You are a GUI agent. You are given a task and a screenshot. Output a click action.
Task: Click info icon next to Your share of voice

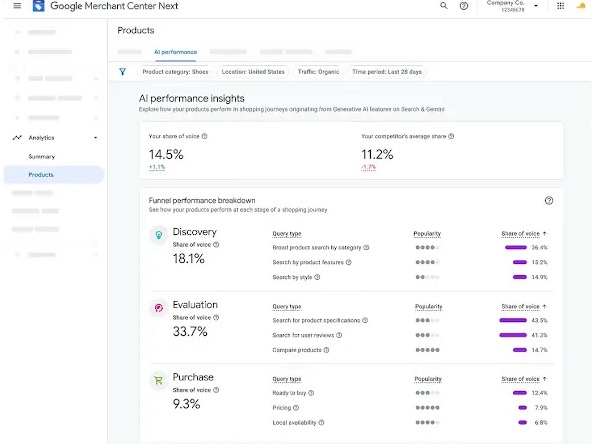pos(205,136)
